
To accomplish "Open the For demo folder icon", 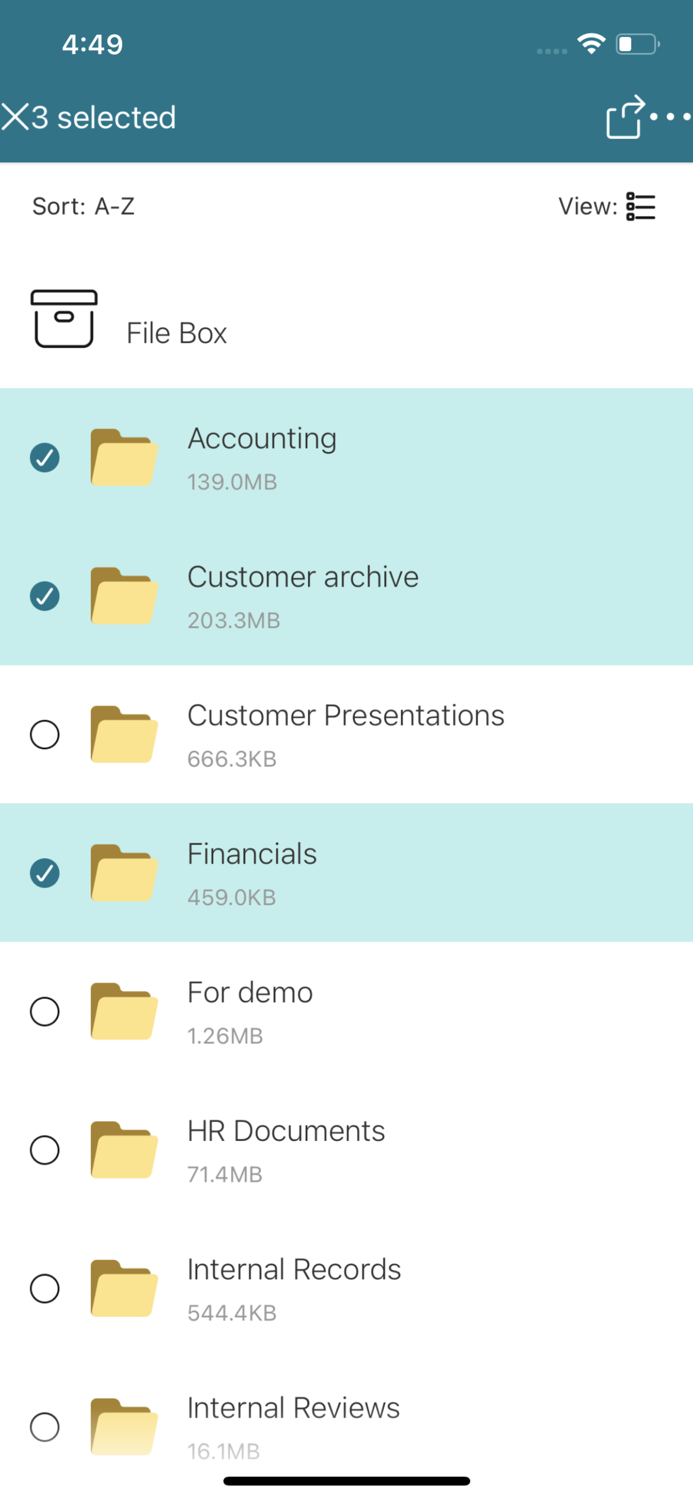I will [x=123, y=1011].
